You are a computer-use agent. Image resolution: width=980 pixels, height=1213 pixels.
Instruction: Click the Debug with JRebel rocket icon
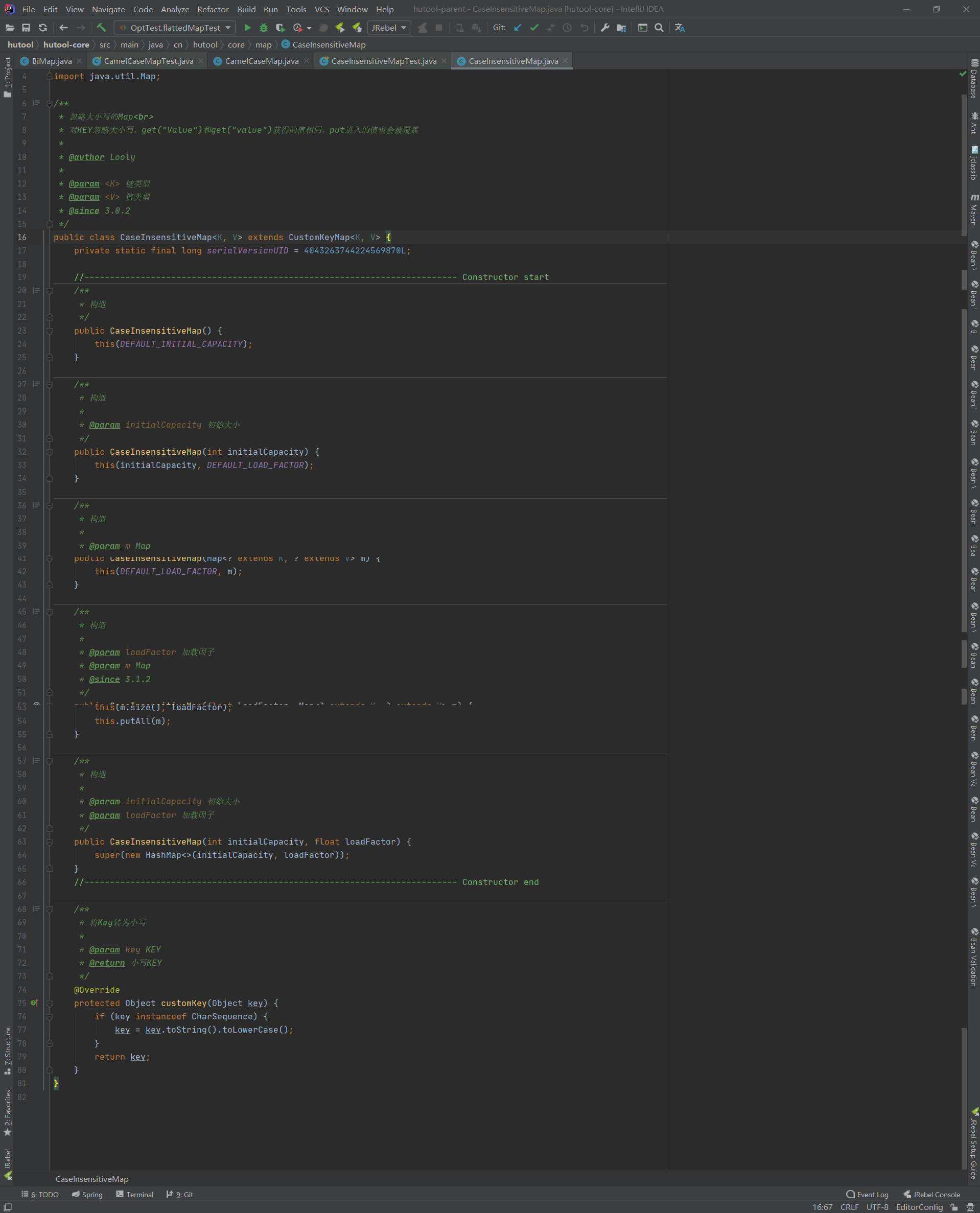pos(357,28)
